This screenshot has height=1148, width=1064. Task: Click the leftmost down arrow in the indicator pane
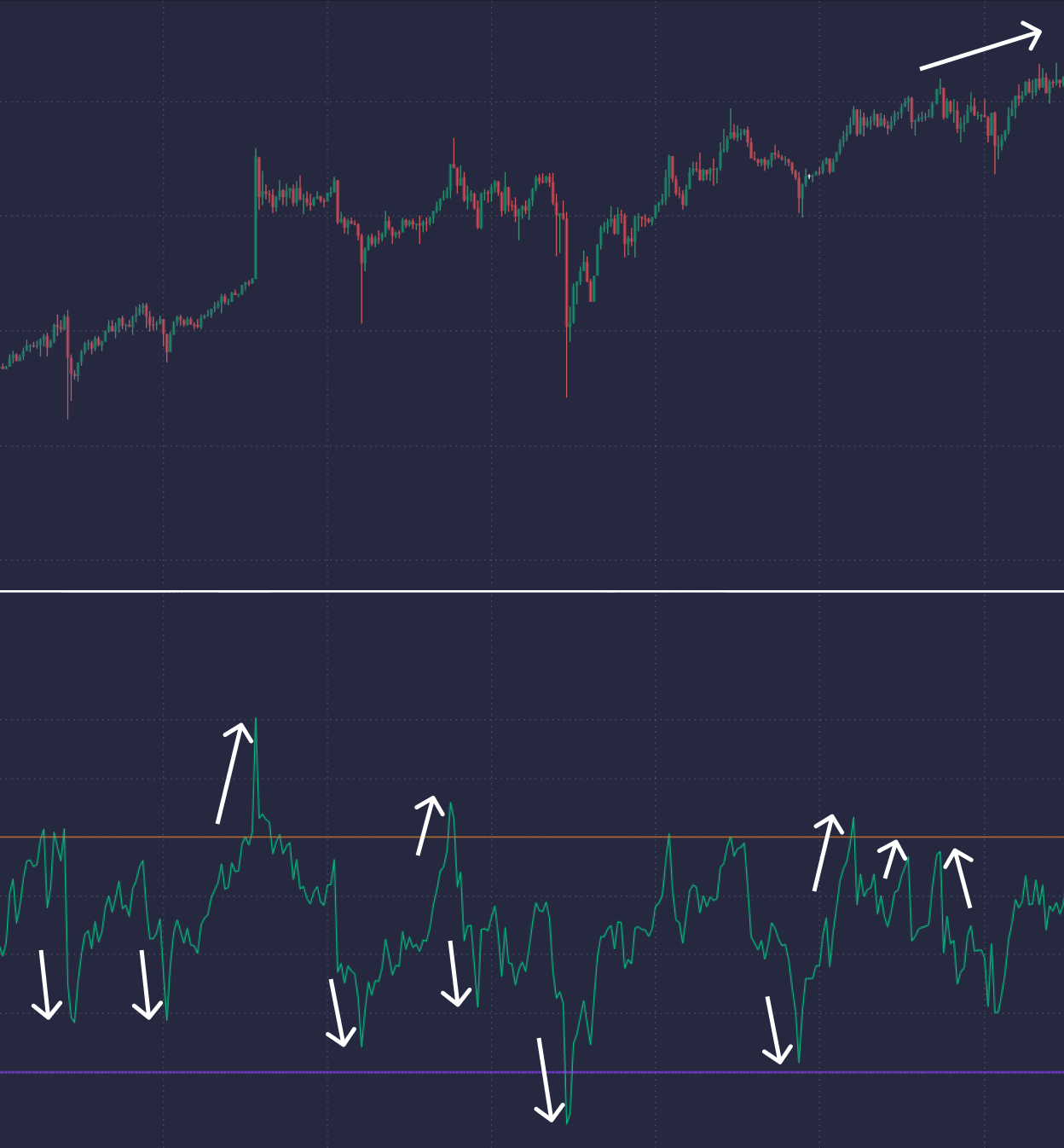[x=44, y=985]
